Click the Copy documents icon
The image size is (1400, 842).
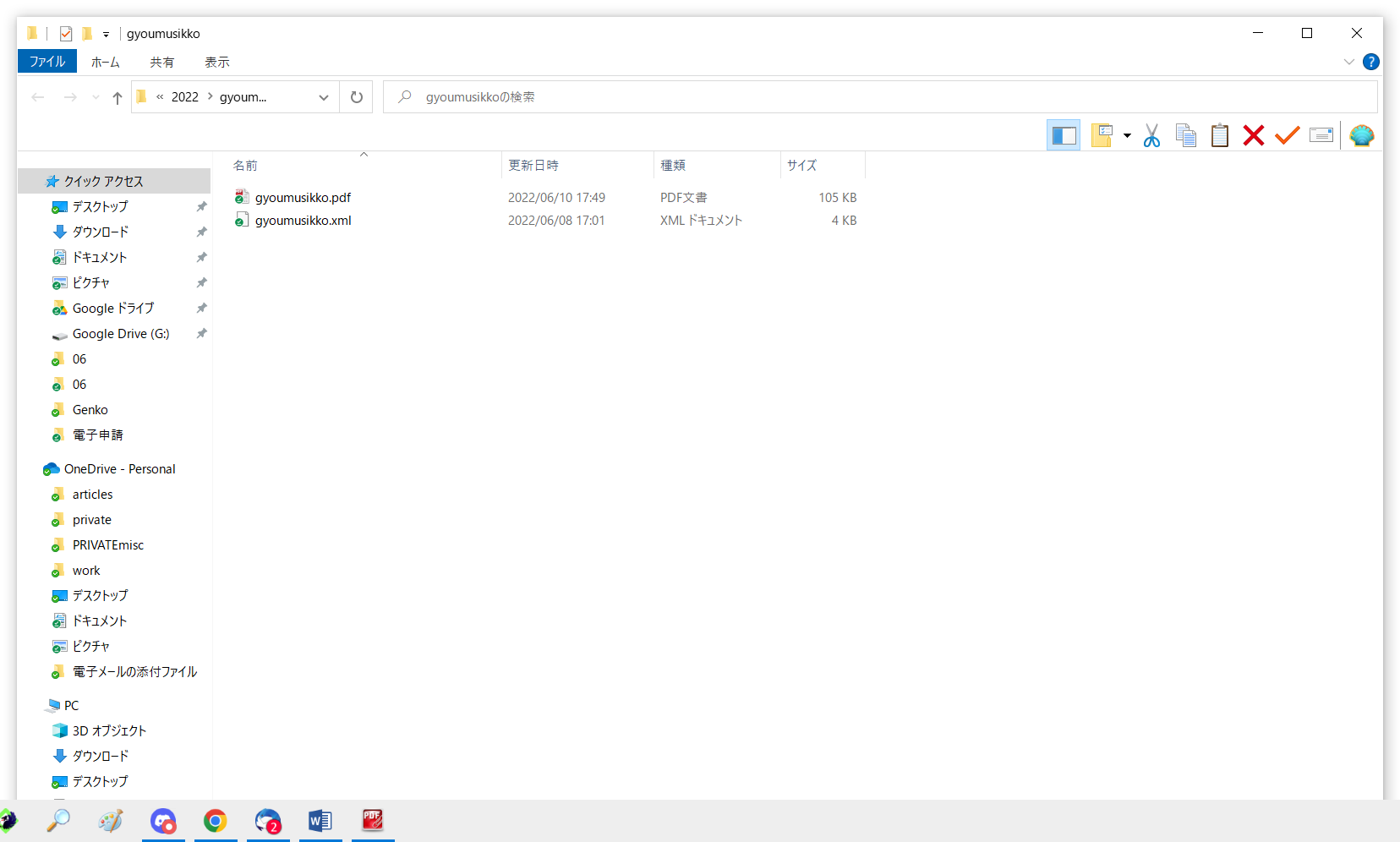click(x=1185, y=135)
